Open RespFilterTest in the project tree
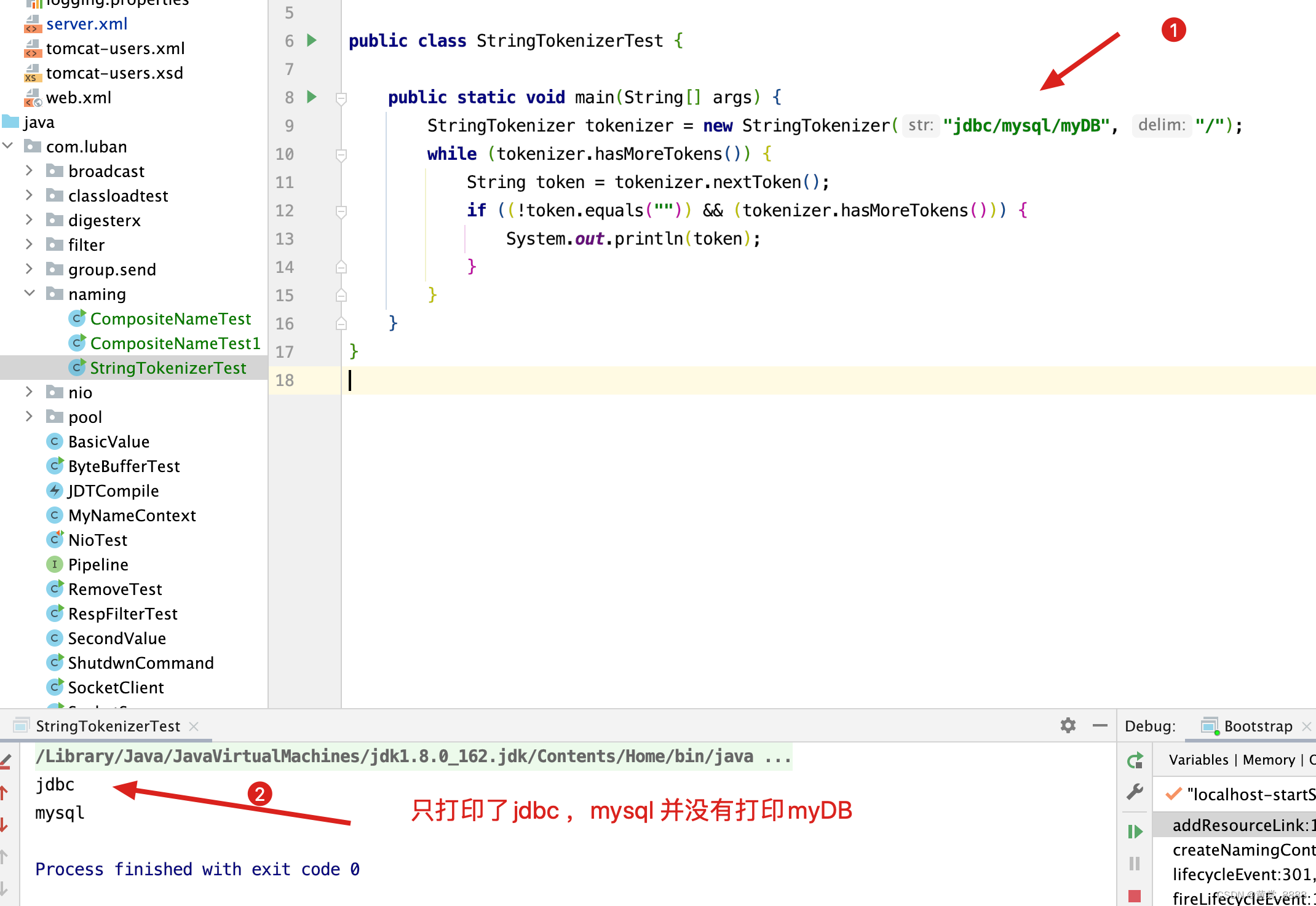Image resolution: width=1316 pixels, height=906 pixels. pyautogui.click(x=123, y=613)
